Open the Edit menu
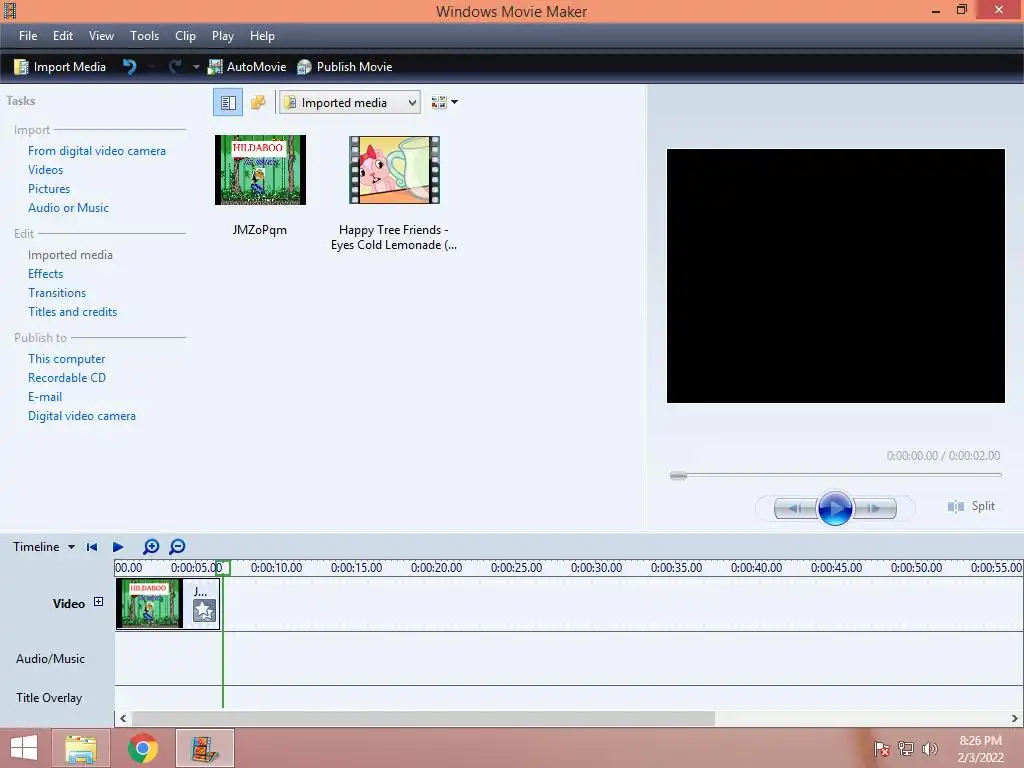 pos(63,36)
